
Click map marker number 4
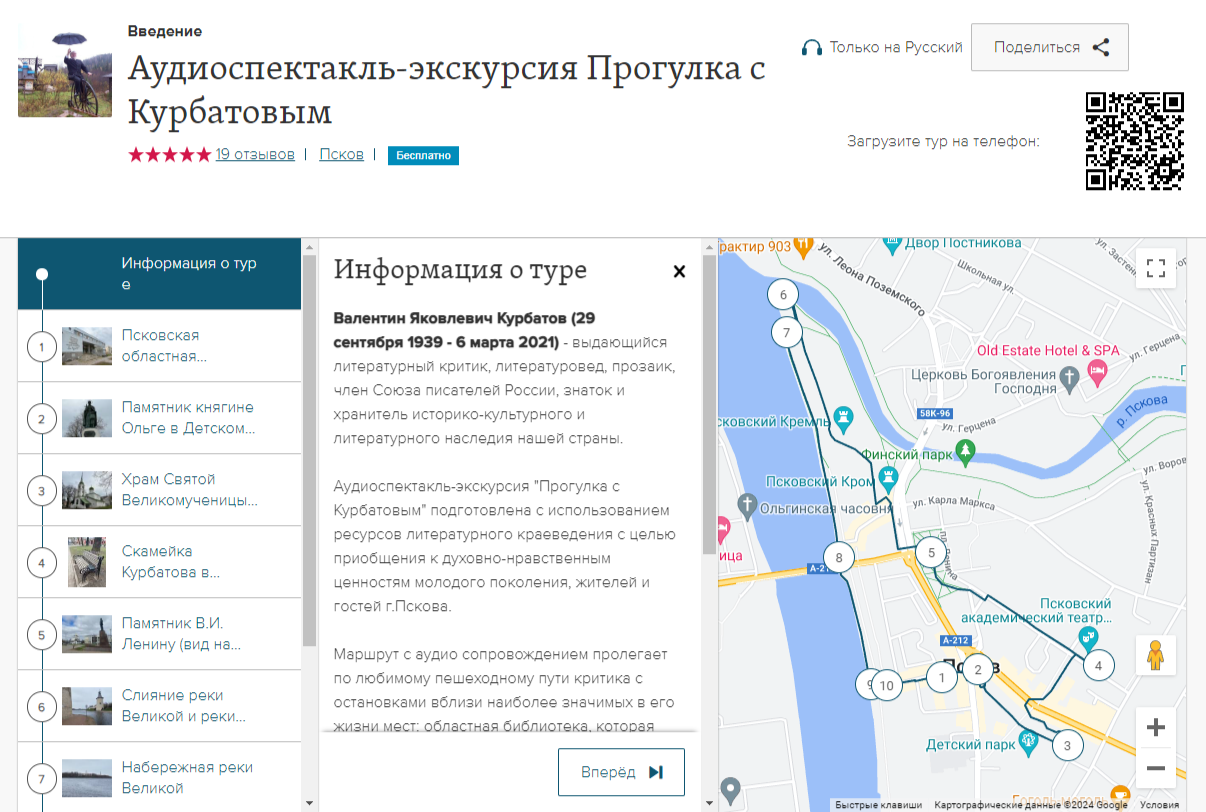(x=1098, y=665)
